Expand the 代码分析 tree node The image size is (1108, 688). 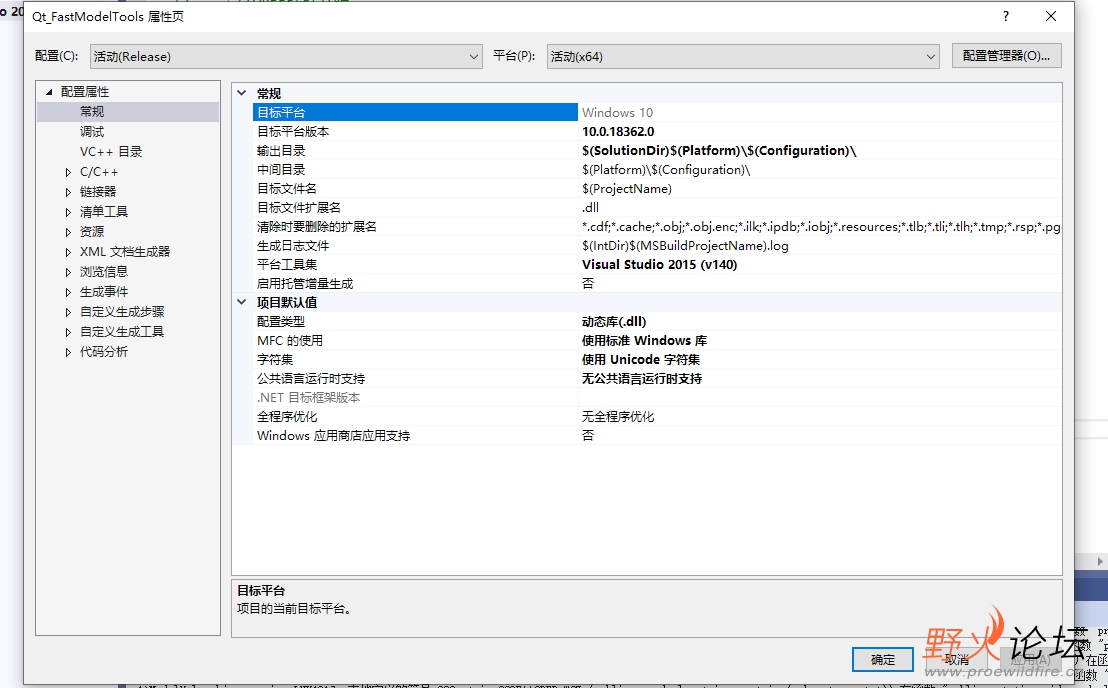pyautogui.click(x=68, y=352)
